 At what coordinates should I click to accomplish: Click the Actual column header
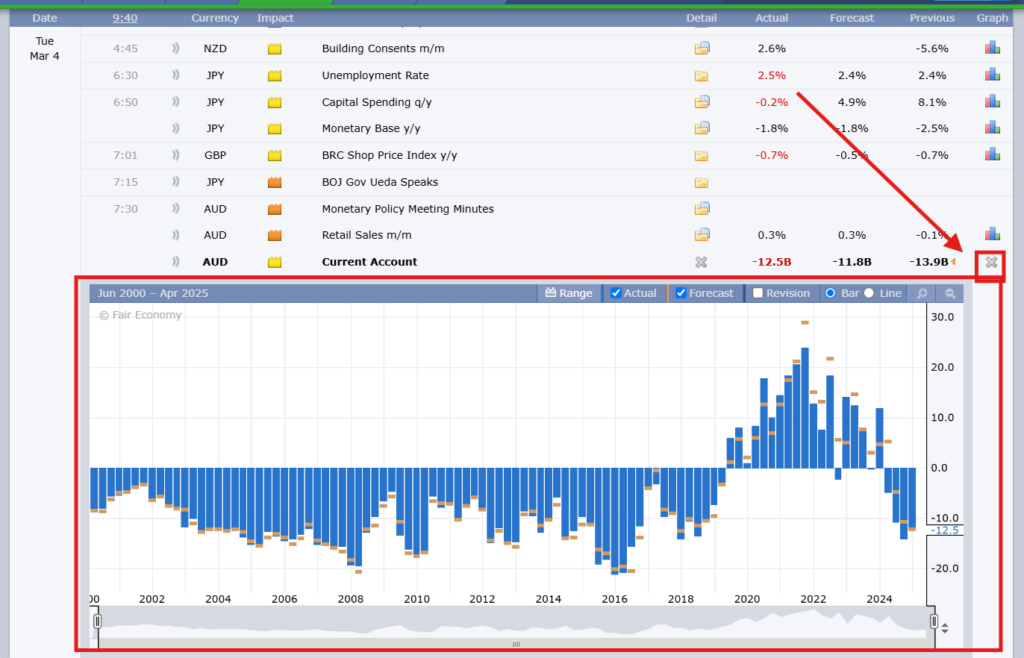[x=771, y=18]
